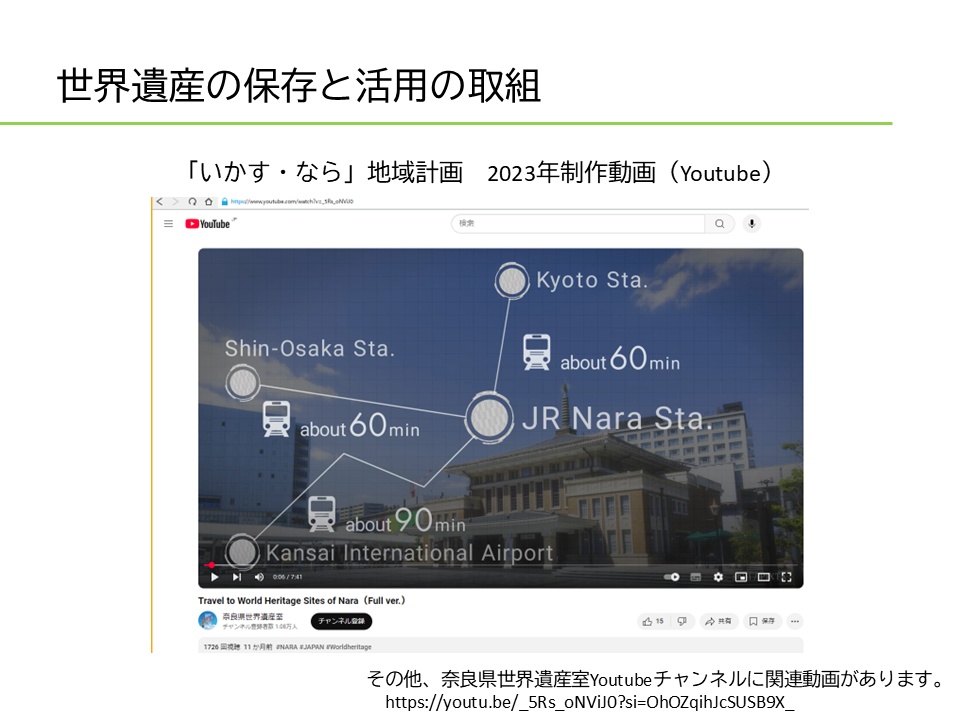This screenshot has height=720, width=960.
Task: Click the チャンネル登録者数 subscriber count text
Action: [260, 626]
